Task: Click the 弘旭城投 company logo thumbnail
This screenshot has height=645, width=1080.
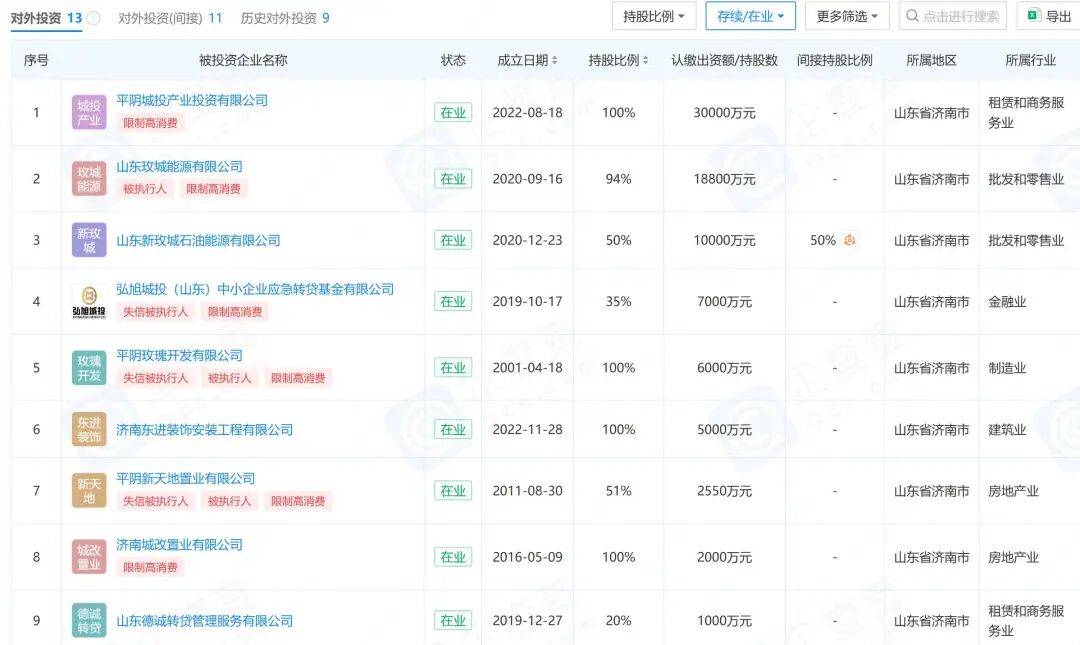Action: pos(89,301)
